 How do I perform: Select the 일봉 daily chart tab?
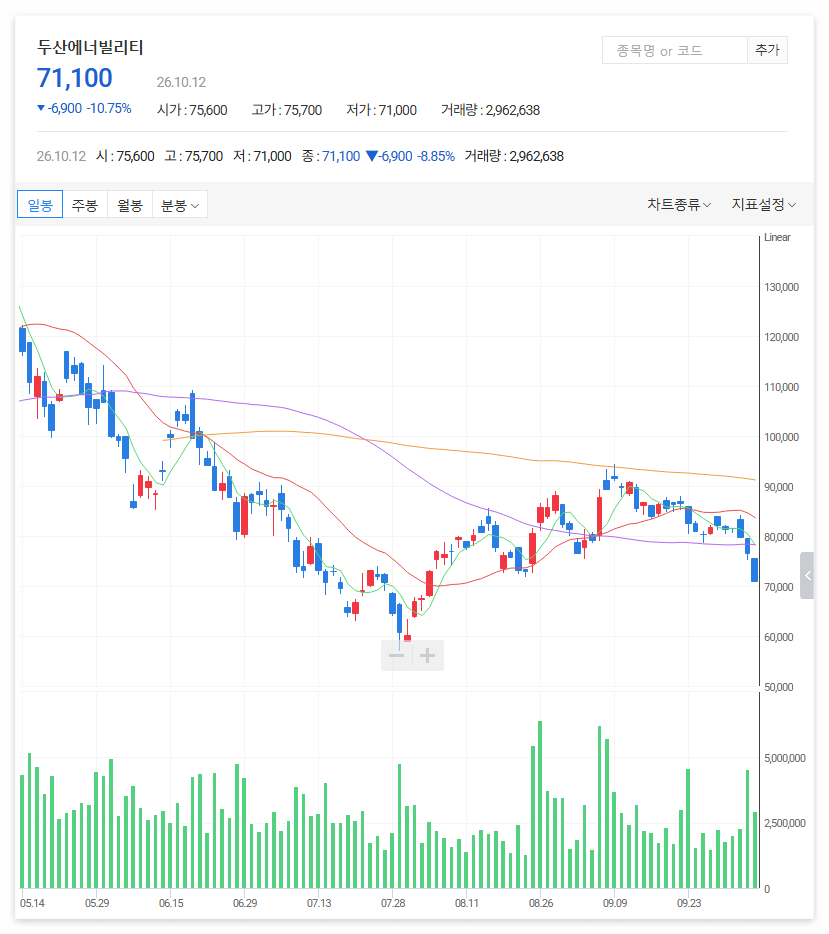coord(40,205)
